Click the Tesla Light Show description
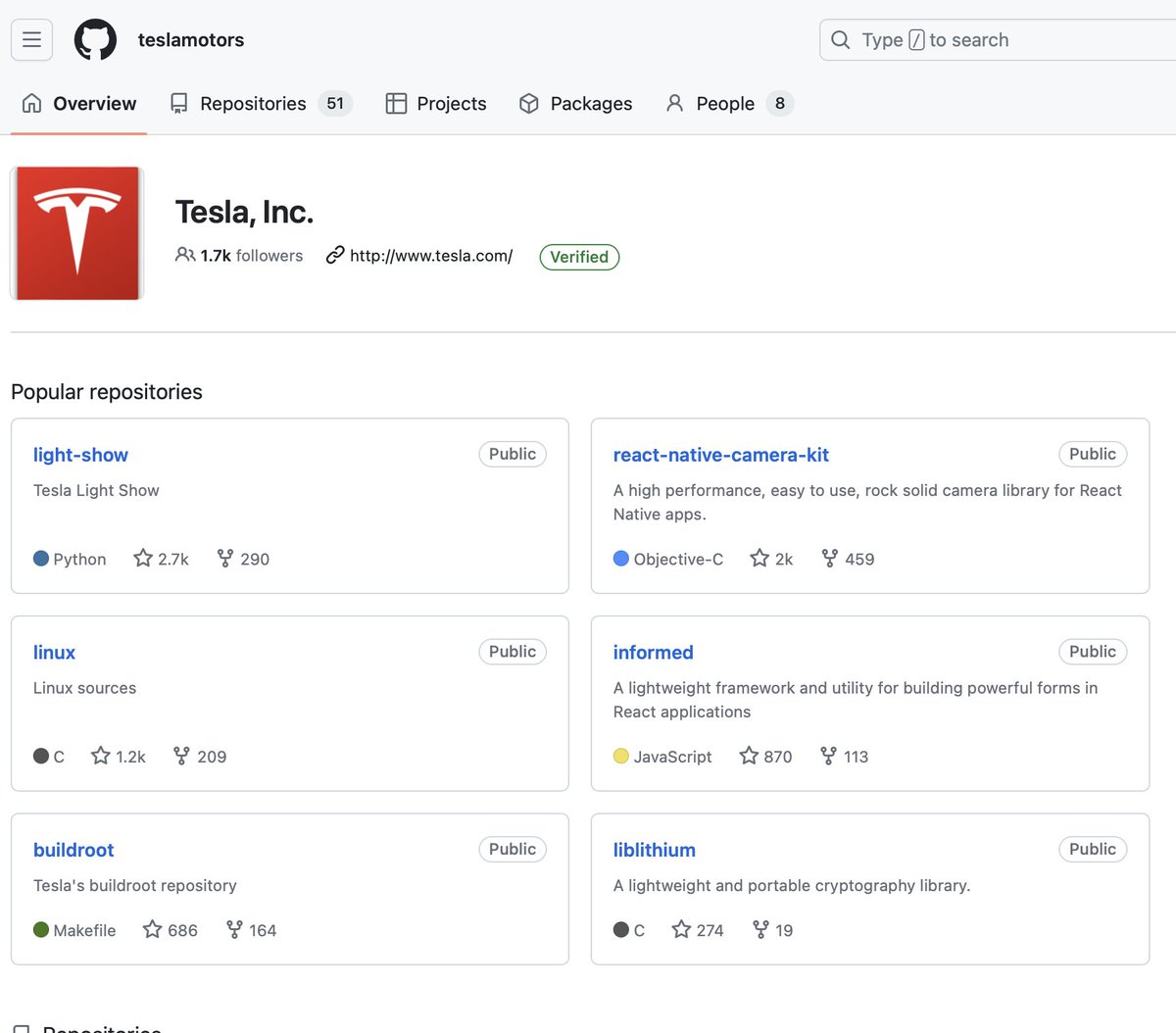The height and width of the screenshot is (1033, 1176). pos(96,490)
